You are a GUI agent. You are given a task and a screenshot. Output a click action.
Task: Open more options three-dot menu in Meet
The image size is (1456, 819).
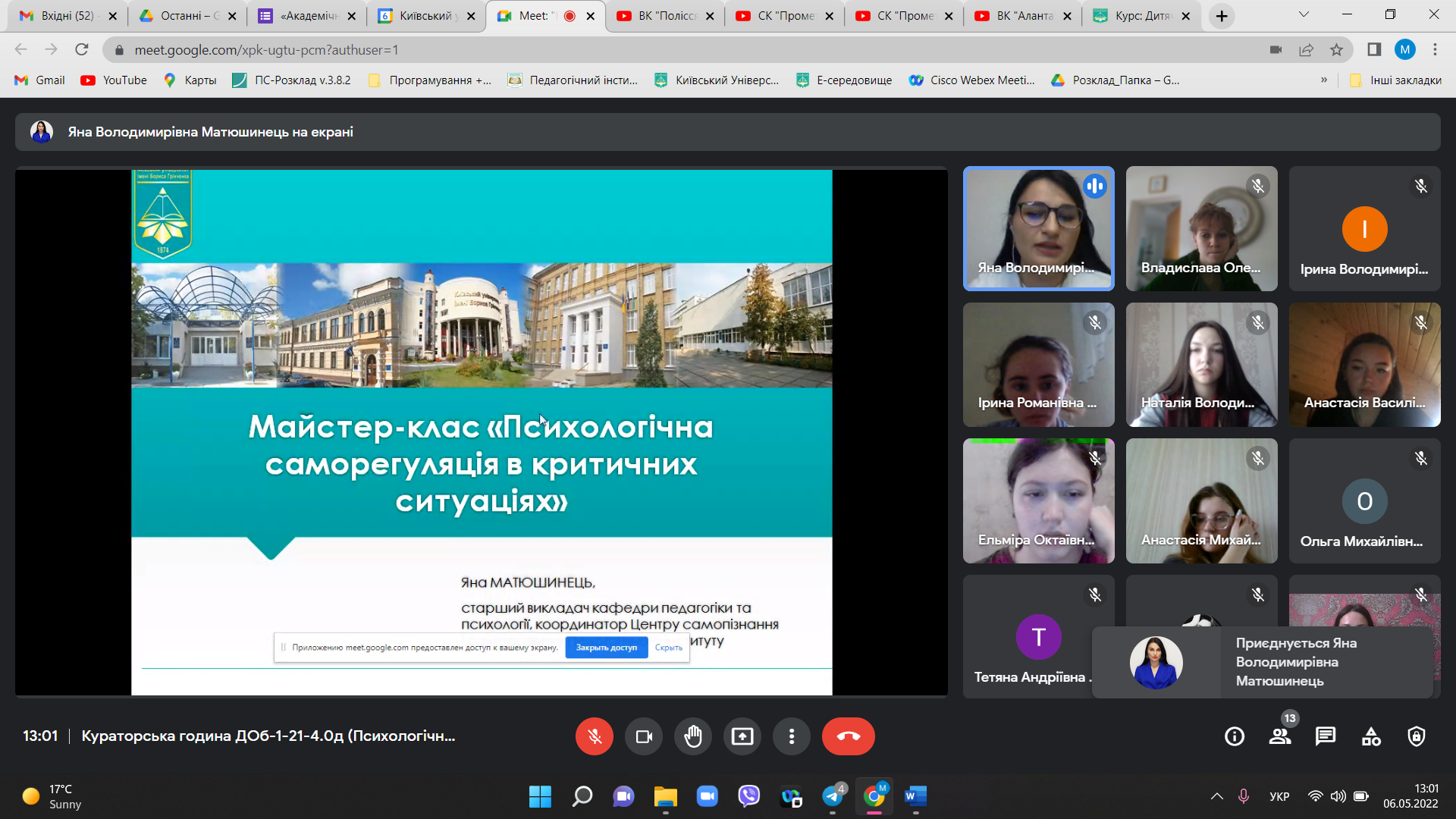pos(791,736)
